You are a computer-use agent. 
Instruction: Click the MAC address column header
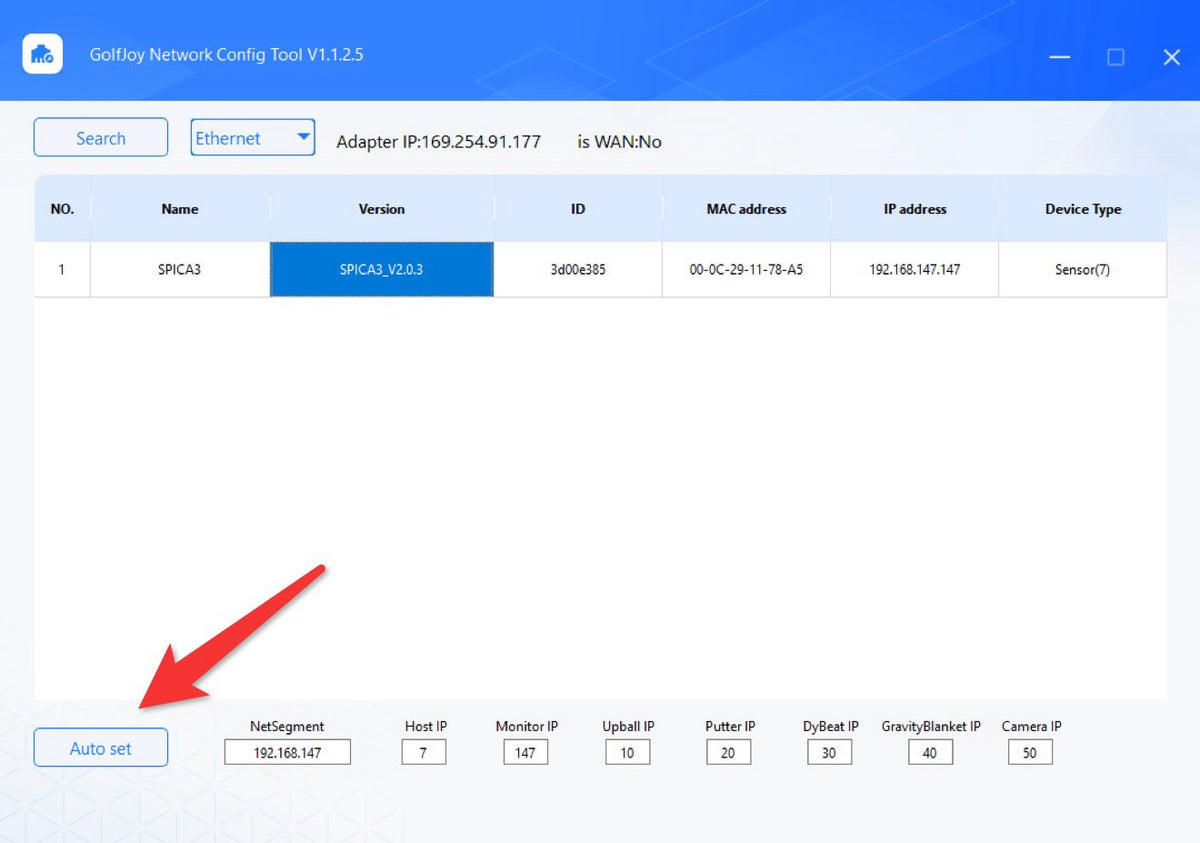click(746, 209)
